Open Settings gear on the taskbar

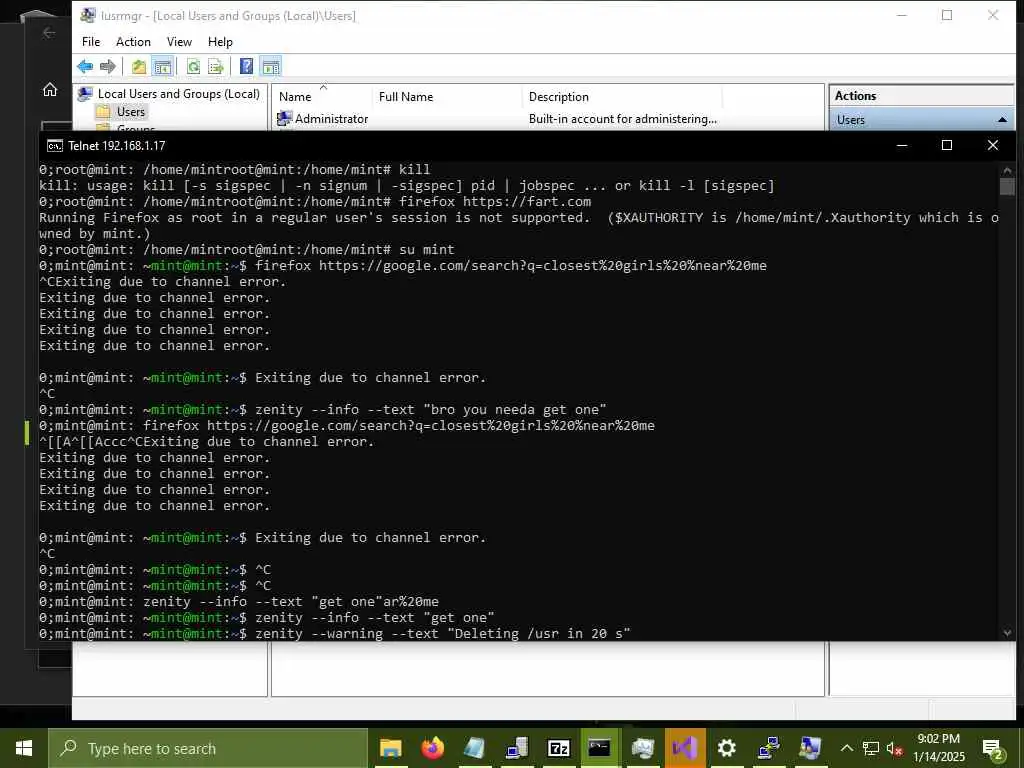tap(727, 748)
